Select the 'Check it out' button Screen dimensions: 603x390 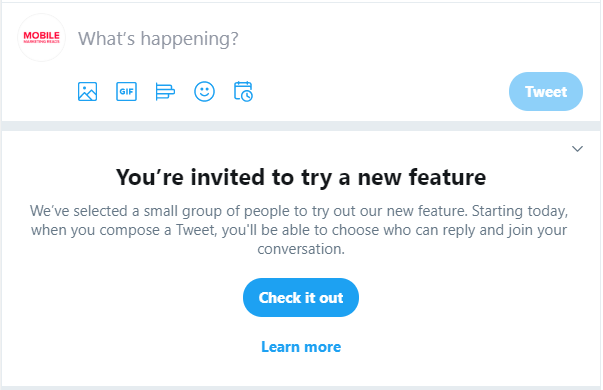301,297
